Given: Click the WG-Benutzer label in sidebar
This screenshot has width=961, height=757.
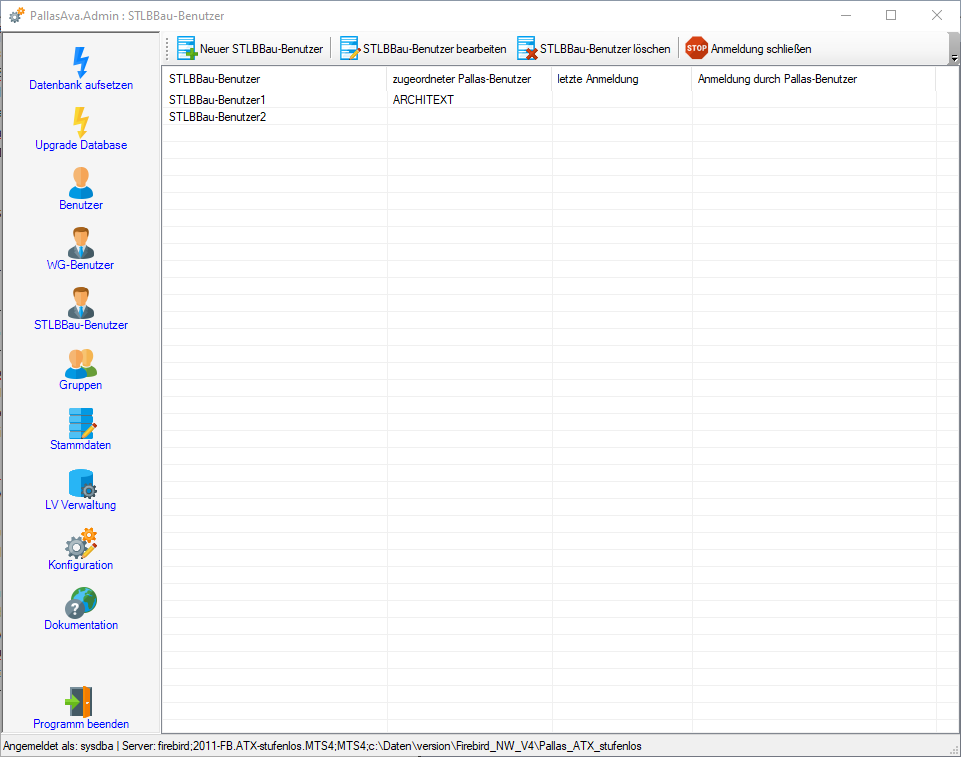Looking at the screenshot, I should [81, 265].
